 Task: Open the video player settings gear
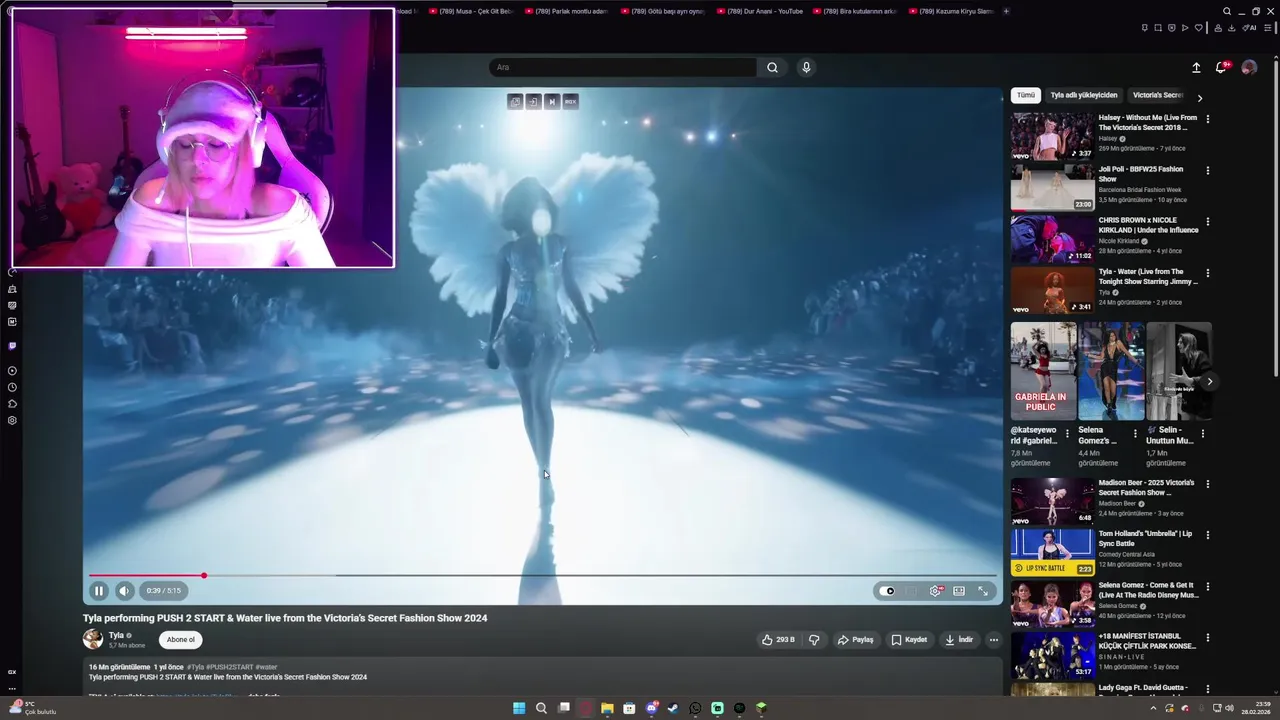(935, 591)
